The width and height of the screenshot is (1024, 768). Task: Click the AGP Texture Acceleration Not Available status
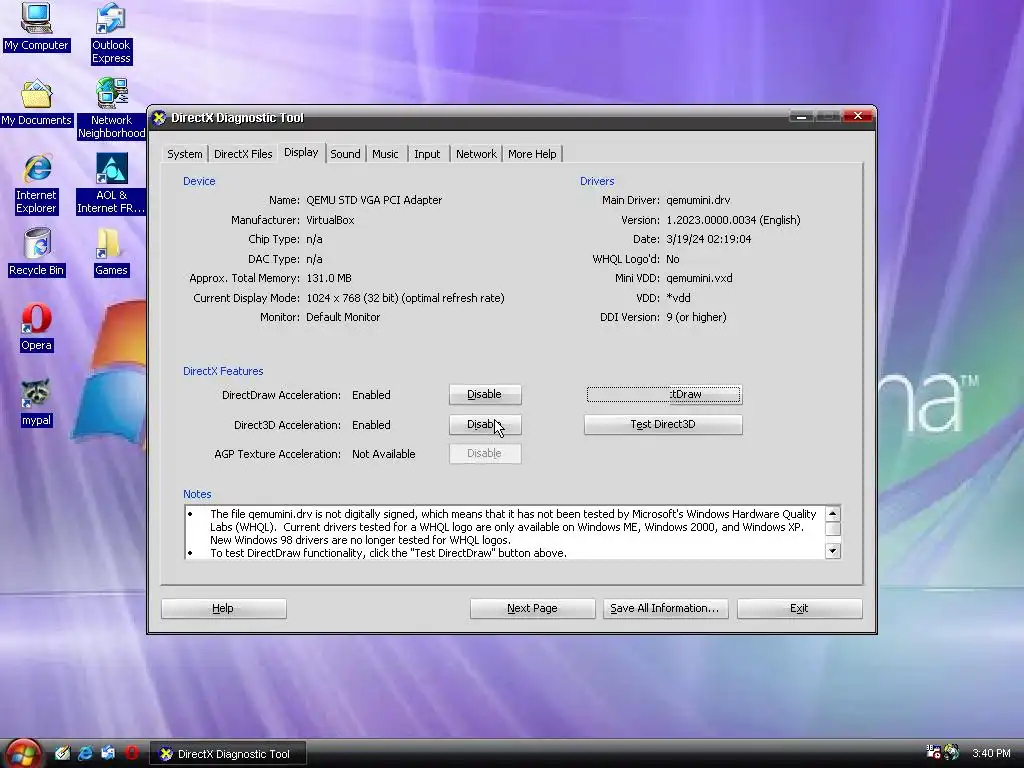pos(383,454)
